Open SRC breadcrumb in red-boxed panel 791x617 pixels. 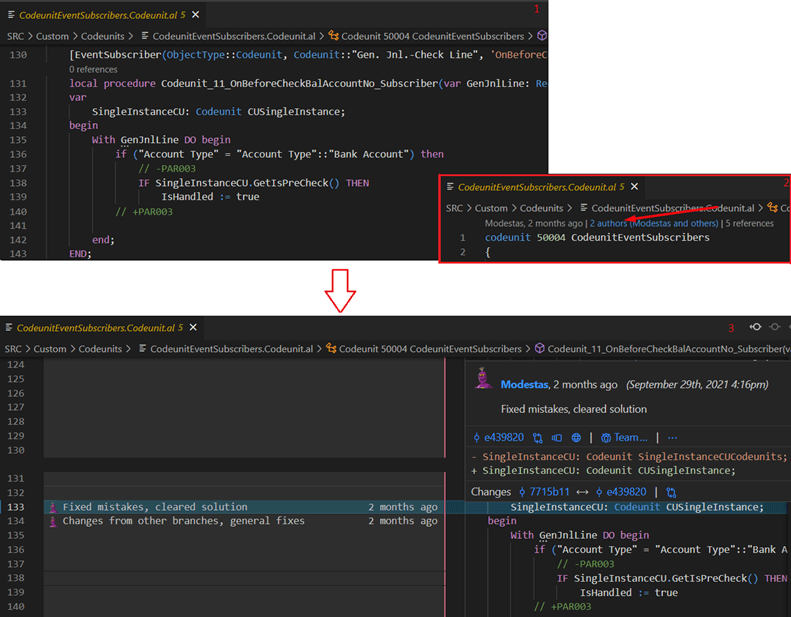[454, 208]
